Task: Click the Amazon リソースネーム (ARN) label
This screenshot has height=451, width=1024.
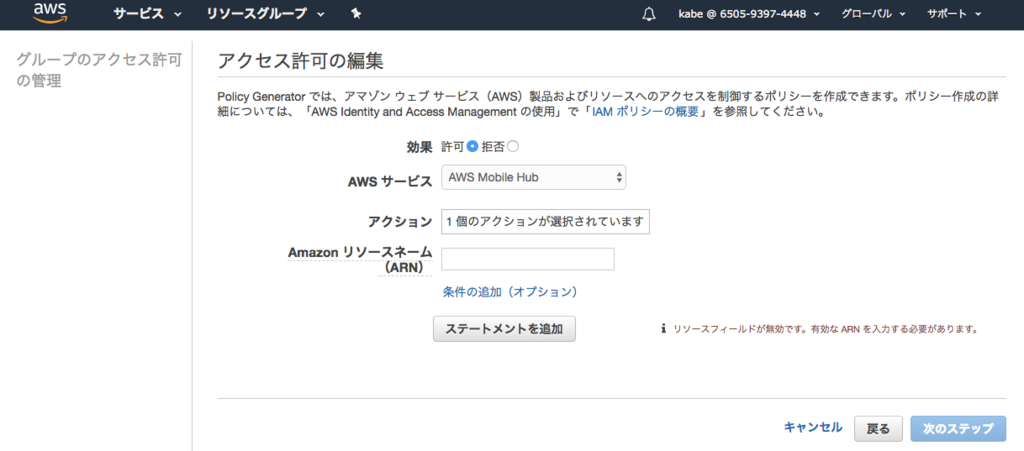Action: (360, 259)
